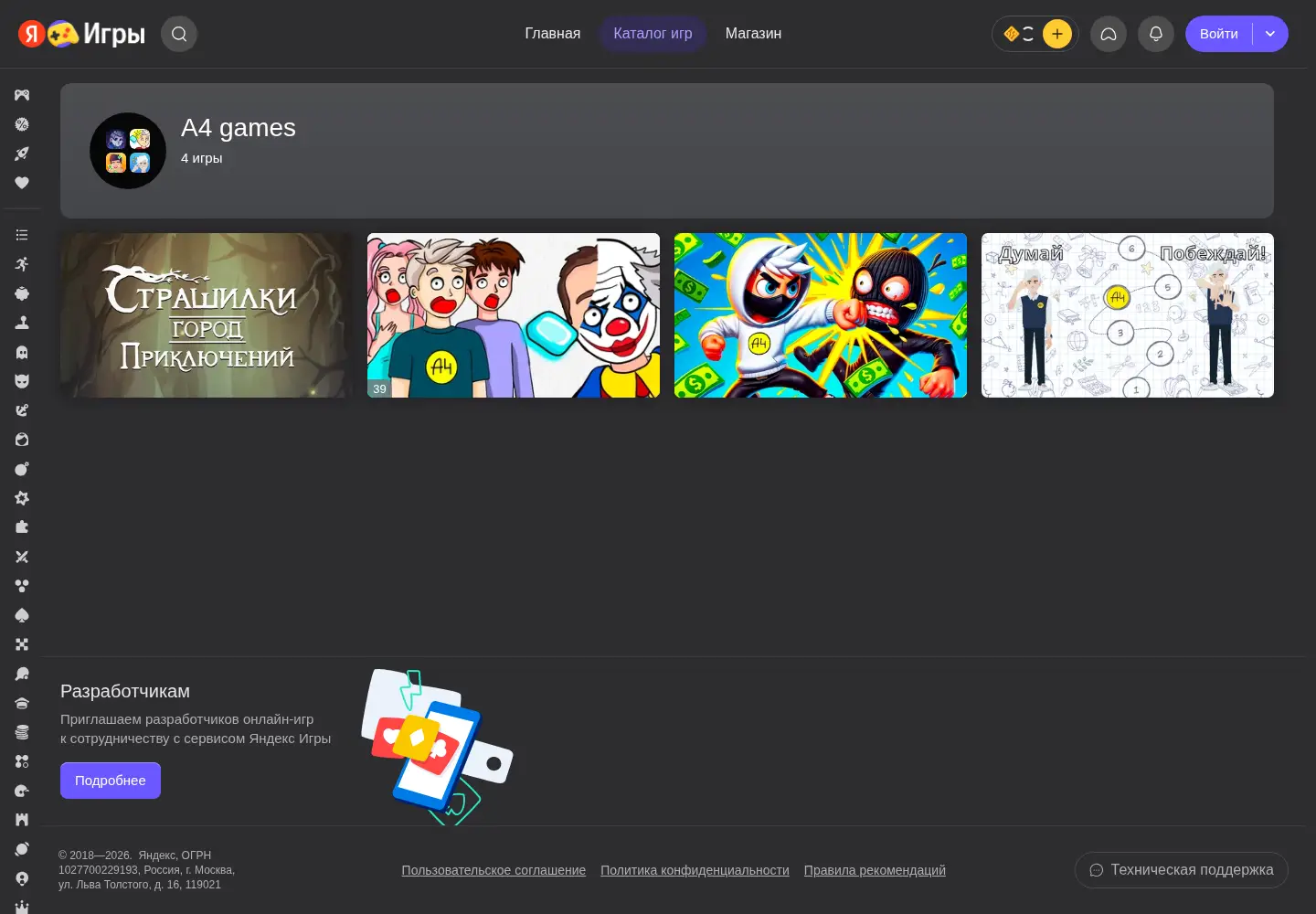Click the Войти login button
Viewport: 1316px width, 914px height.
point(1219,34)
